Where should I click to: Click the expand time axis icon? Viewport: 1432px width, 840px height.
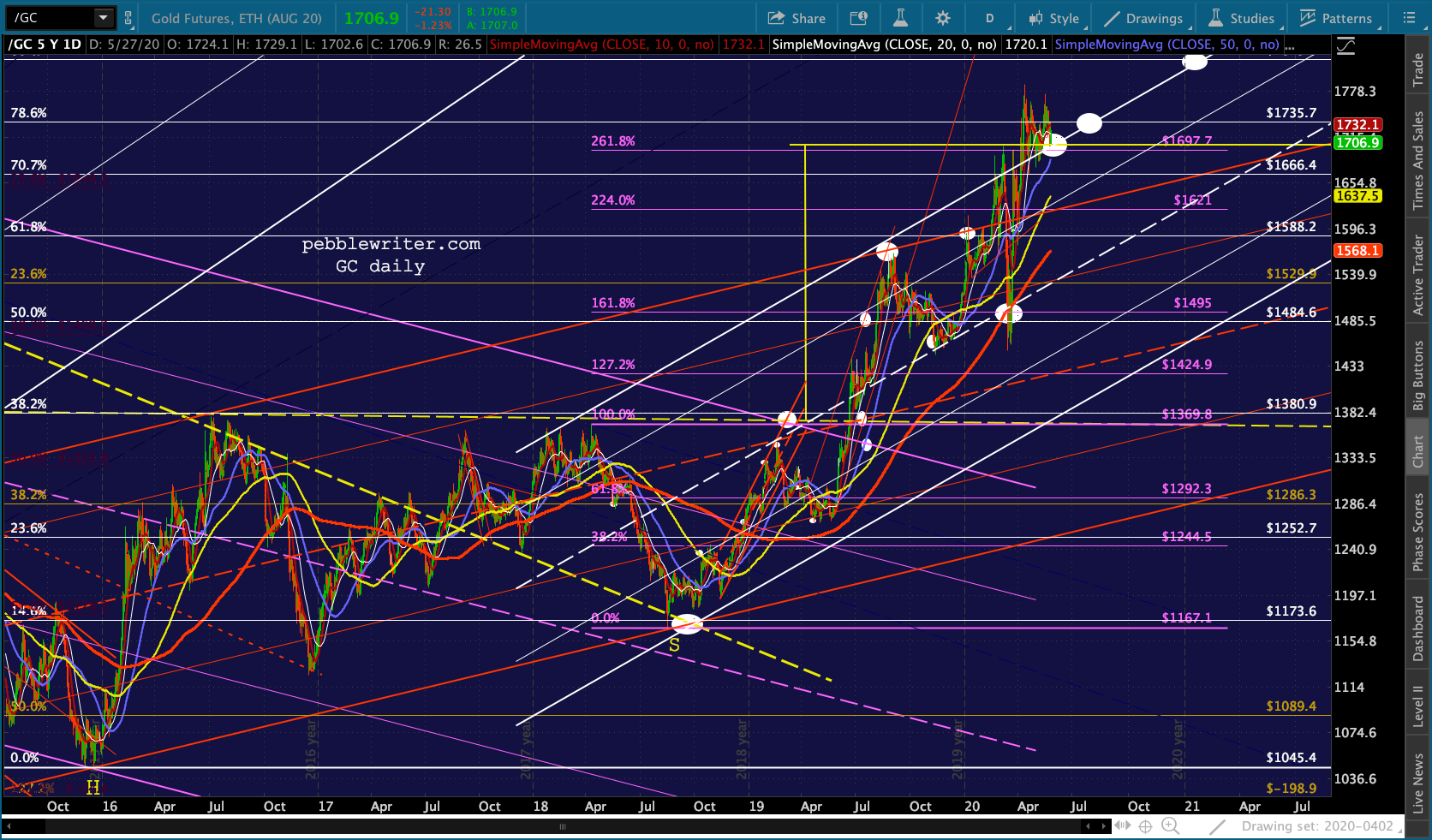pos(1122,826)
